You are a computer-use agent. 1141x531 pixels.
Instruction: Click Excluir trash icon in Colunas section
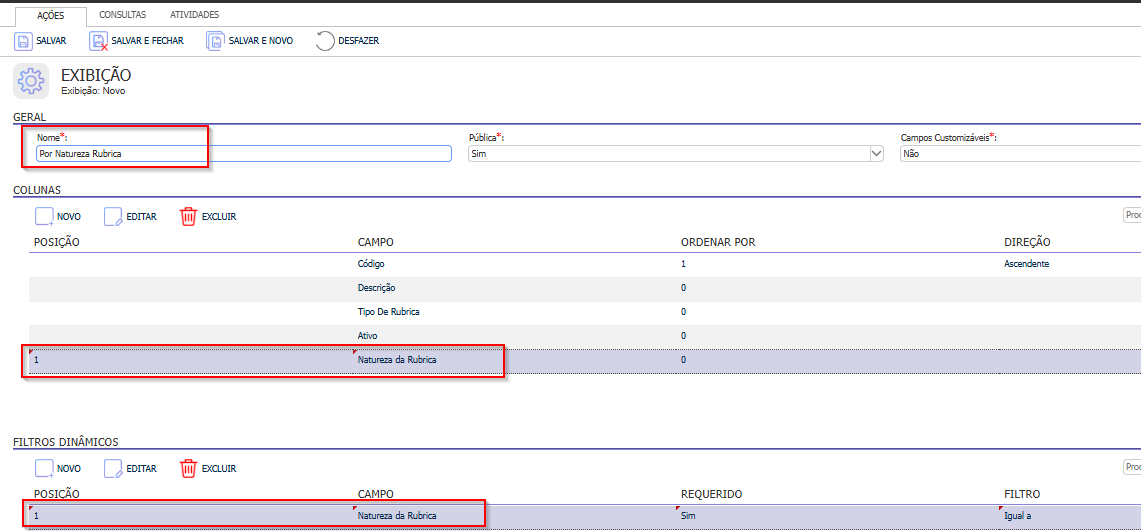point(188,216)
